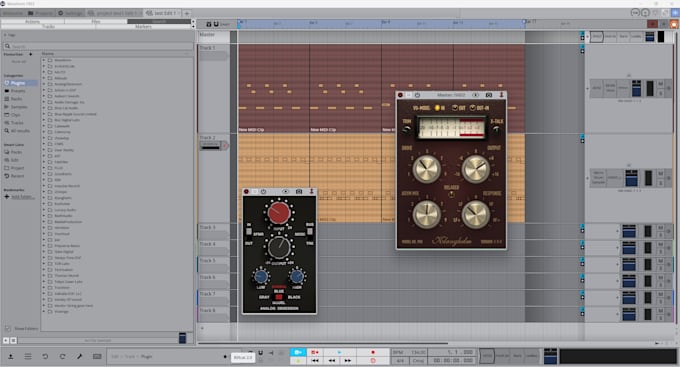This screenshot has height=367, width=680.
Task: Open the Files browser tab
Action: point(96,21)
